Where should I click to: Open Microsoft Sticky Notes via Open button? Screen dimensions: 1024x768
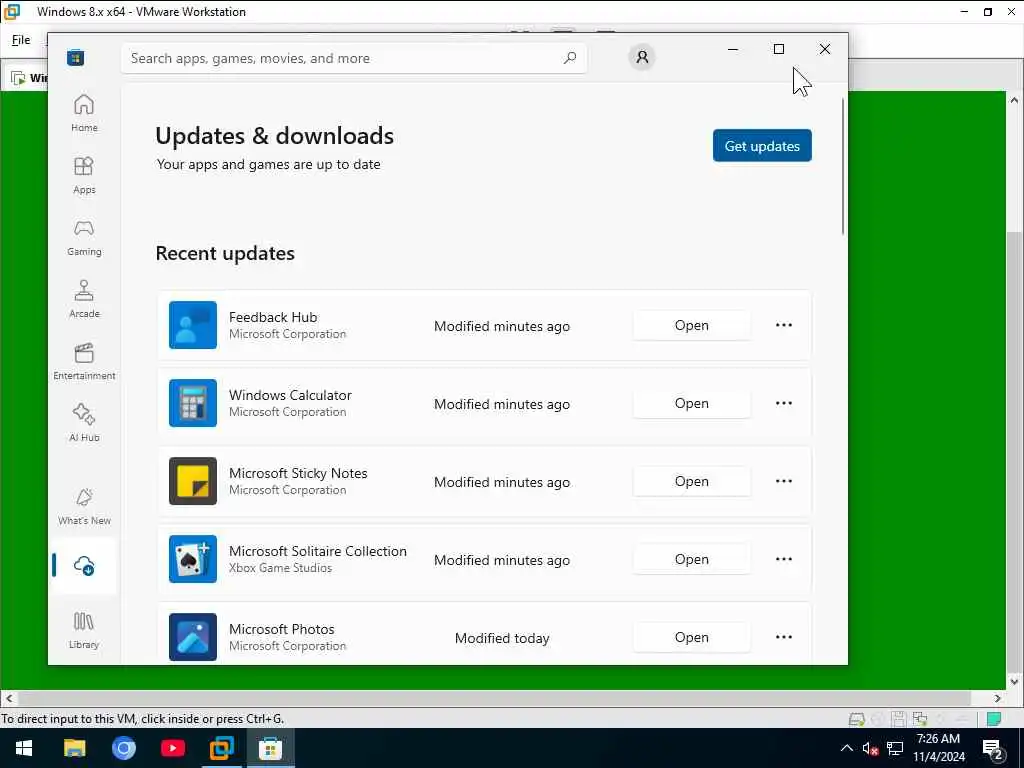point(692,481)
